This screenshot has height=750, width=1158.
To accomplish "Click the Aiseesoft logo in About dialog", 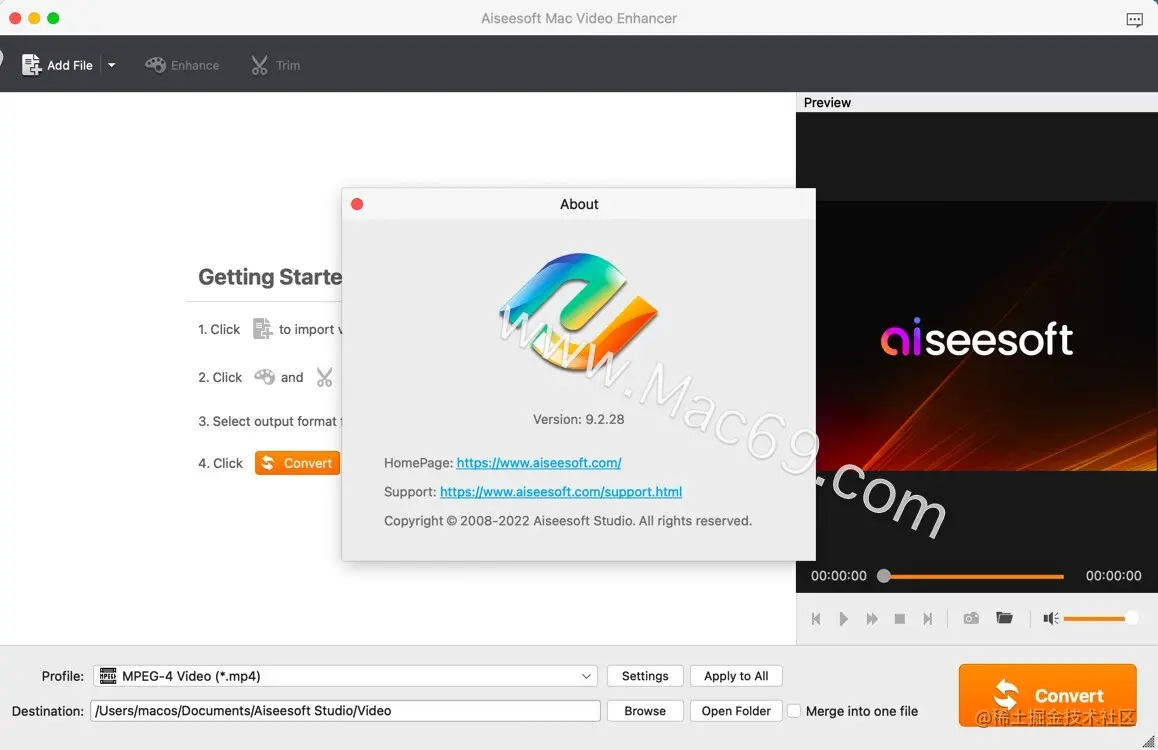I will pyautogui.click(x=578, y=312).
